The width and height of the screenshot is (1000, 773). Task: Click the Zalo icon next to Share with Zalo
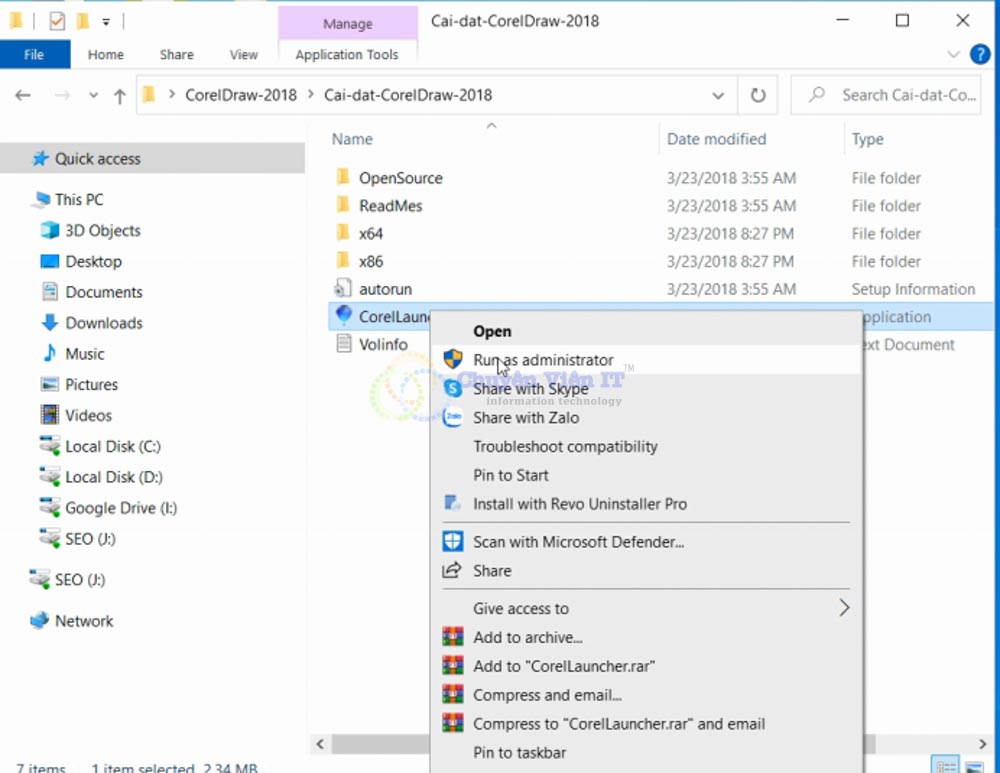(x=454, y=418)
